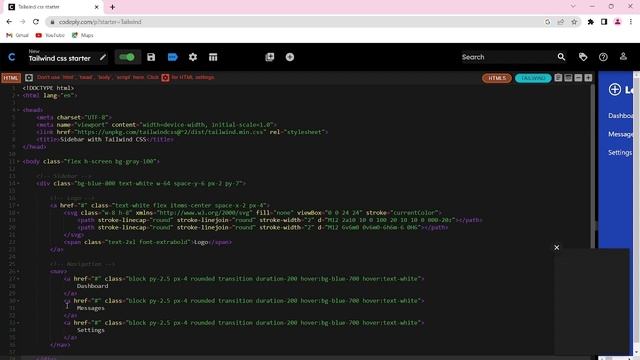Image resolution: width=640 pixels, height=360 pixels.
Task: Open settings gear in Codeply toolbar
Action: tap(193, 57)
